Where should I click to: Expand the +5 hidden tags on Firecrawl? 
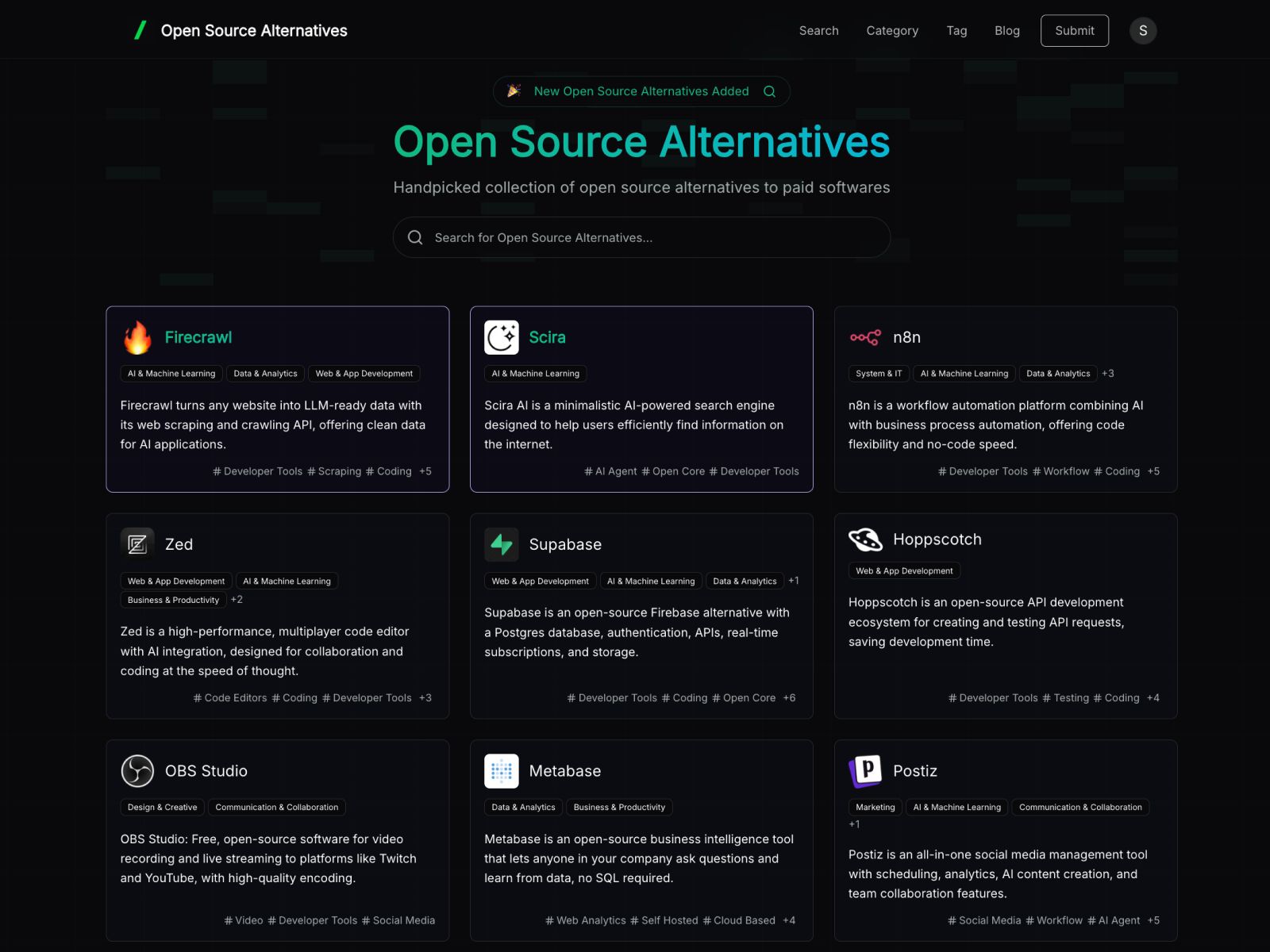pos(425,470)
